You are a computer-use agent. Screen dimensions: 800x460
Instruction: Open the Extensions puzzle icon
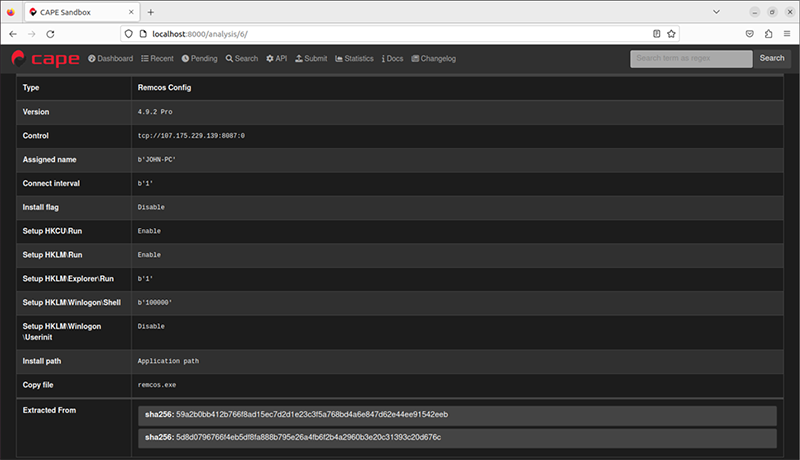pos(768,33)
